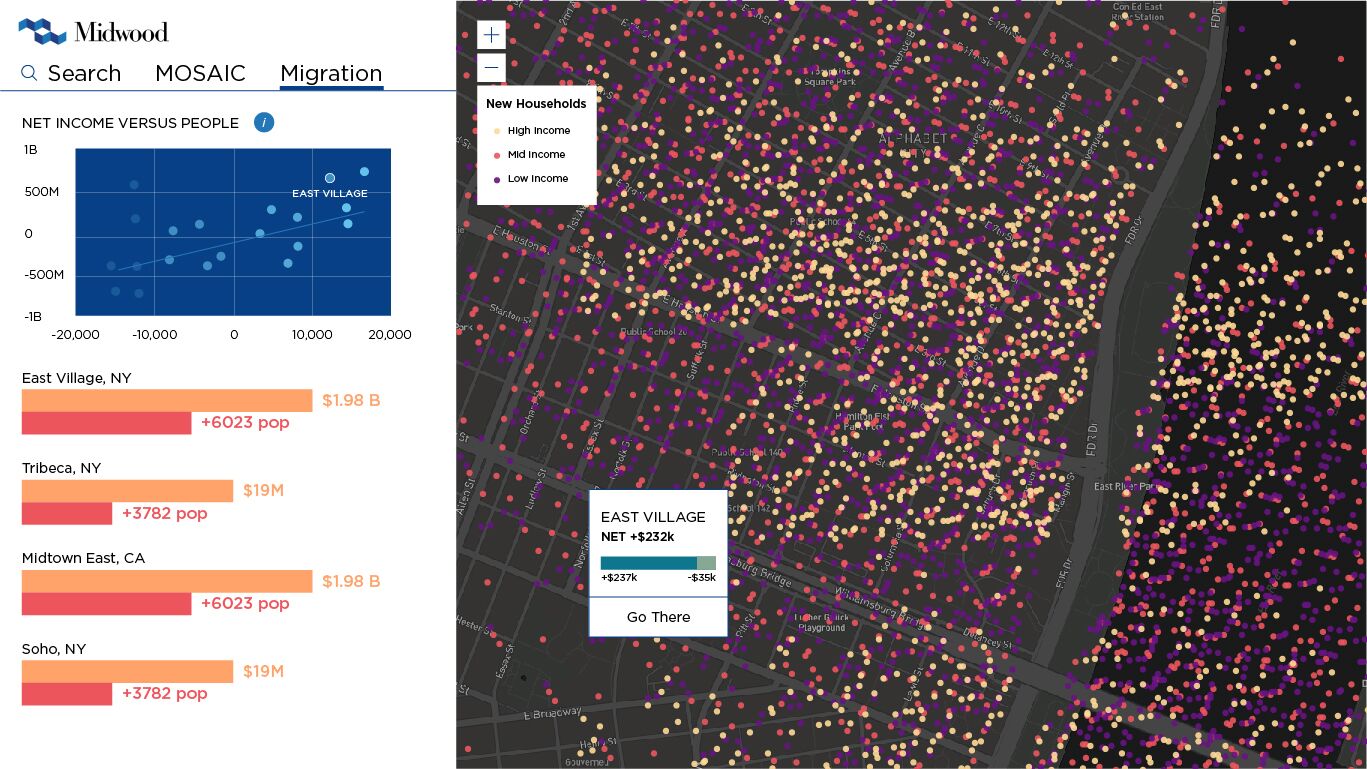Click the map zoom in plus button
1367x769 pixels.
(491, 35)
